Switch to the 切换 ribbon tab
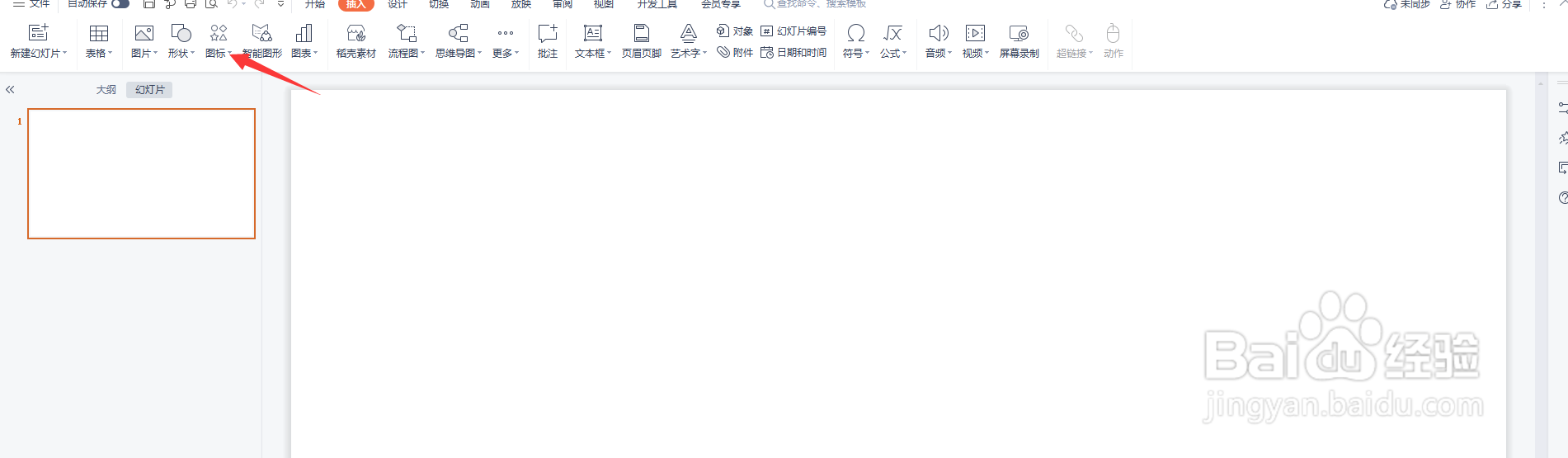This screenshot has width=1568, height=458. coord(439,4)
